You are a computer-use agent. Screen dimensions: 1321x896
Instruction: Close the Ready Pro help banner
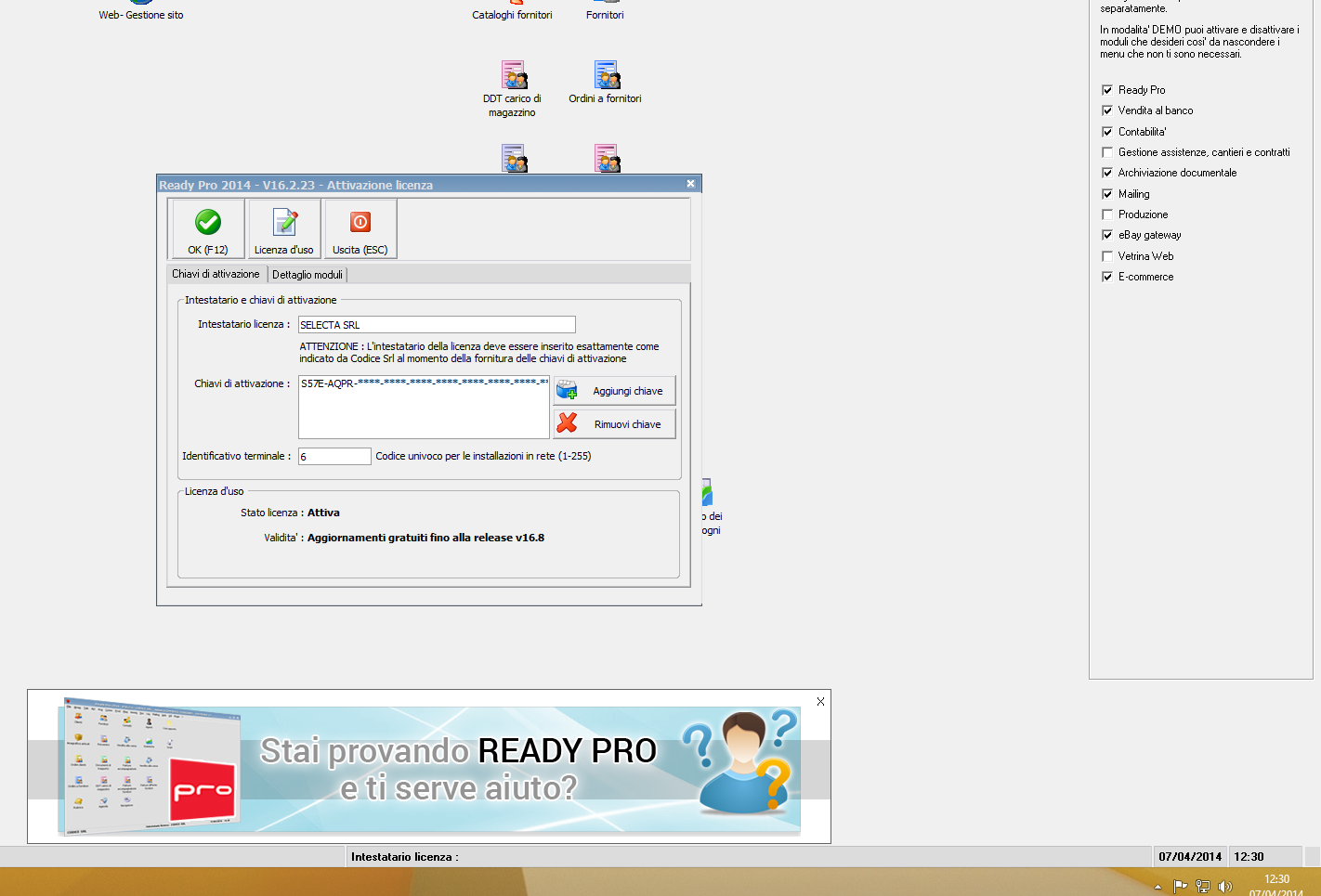click(x=820, y=701)
